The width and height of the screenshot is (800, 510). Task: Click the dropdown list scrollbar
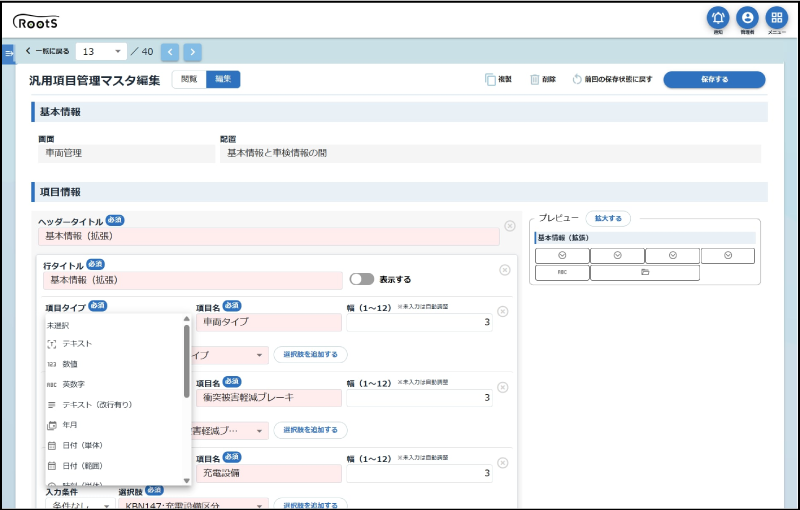click(187, 360)
